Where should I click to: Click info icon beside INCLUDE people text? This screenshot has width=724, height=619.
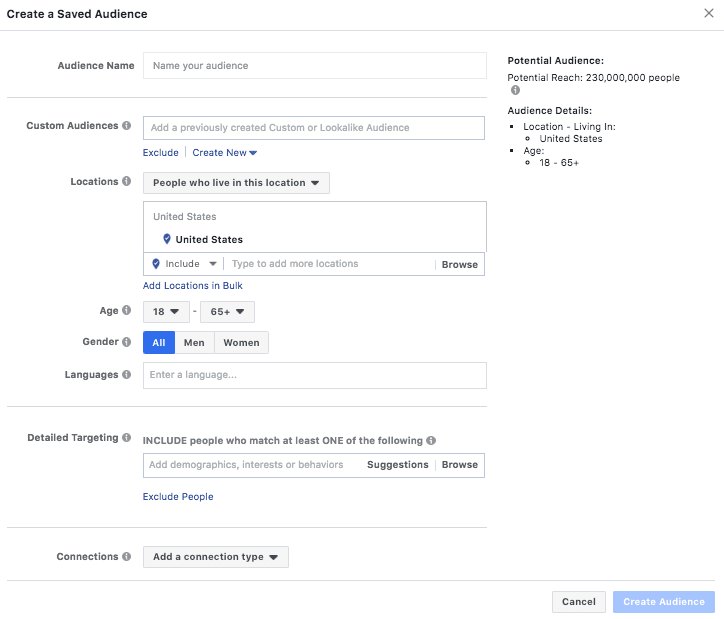click(x=431, y=440)
